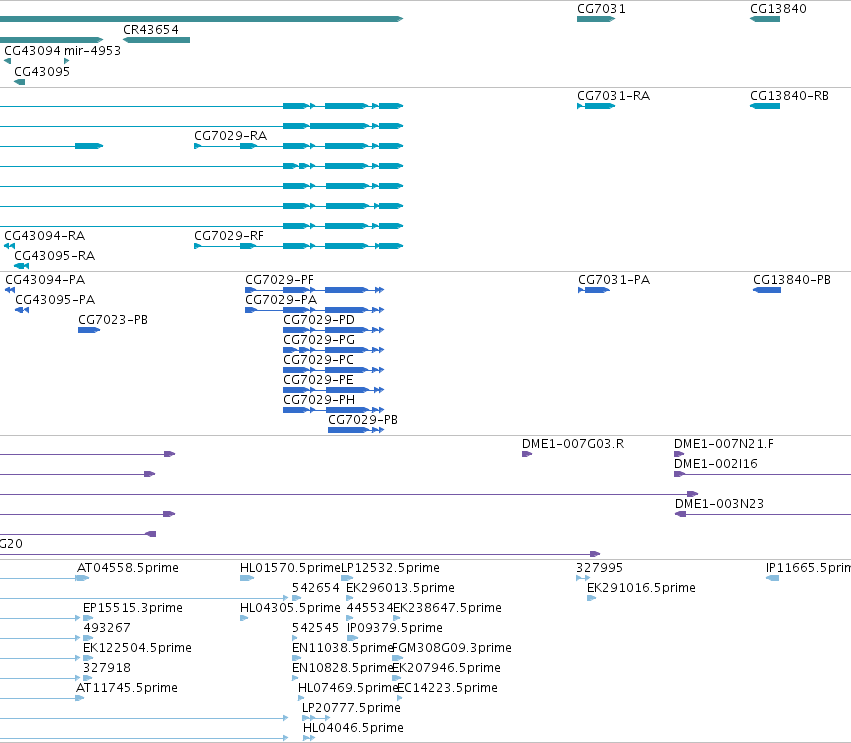Open the DME1-003N23 clone label
851x743 pixels.
pos(719,504)
